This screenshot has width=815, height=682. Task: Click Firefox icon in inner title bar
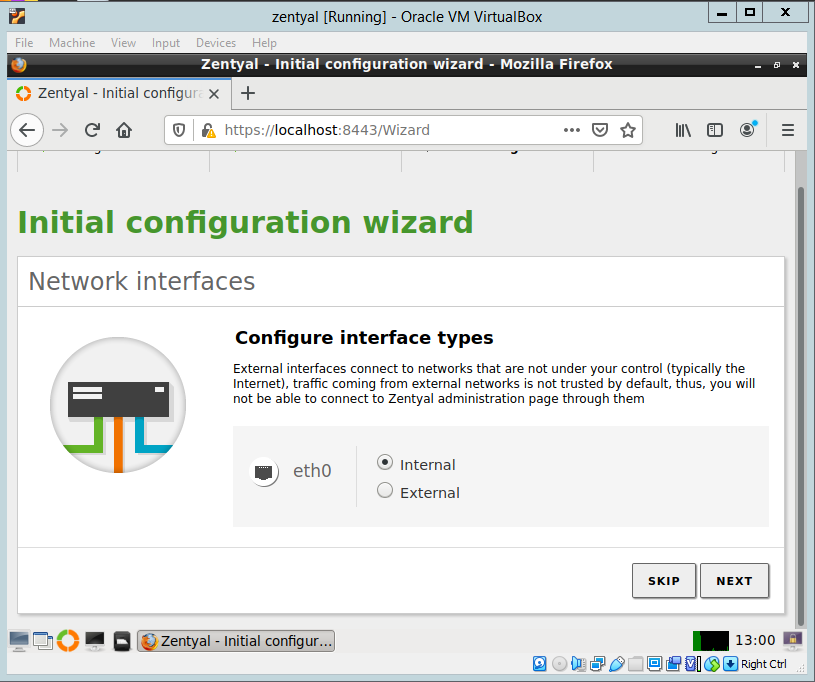[x=19, y=64]
